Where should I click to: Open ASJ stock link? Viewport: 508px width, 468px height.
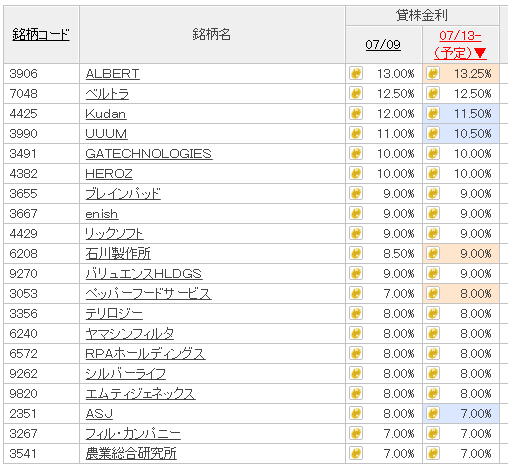[99, 414]
